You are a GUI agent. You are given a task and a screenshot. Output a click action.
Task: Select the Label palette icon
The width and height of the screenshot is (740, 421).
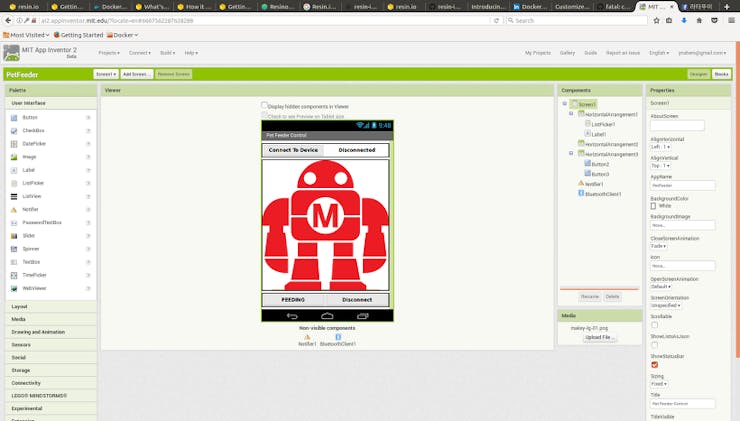click(14, 170)
